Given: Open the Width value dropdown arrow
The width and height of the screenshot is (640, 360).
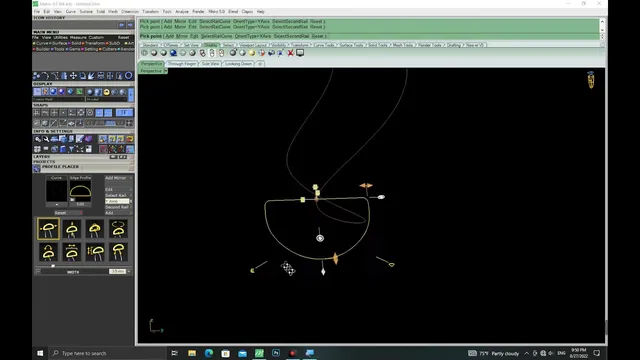Looking at the screenshot, I should coord(129,271).
